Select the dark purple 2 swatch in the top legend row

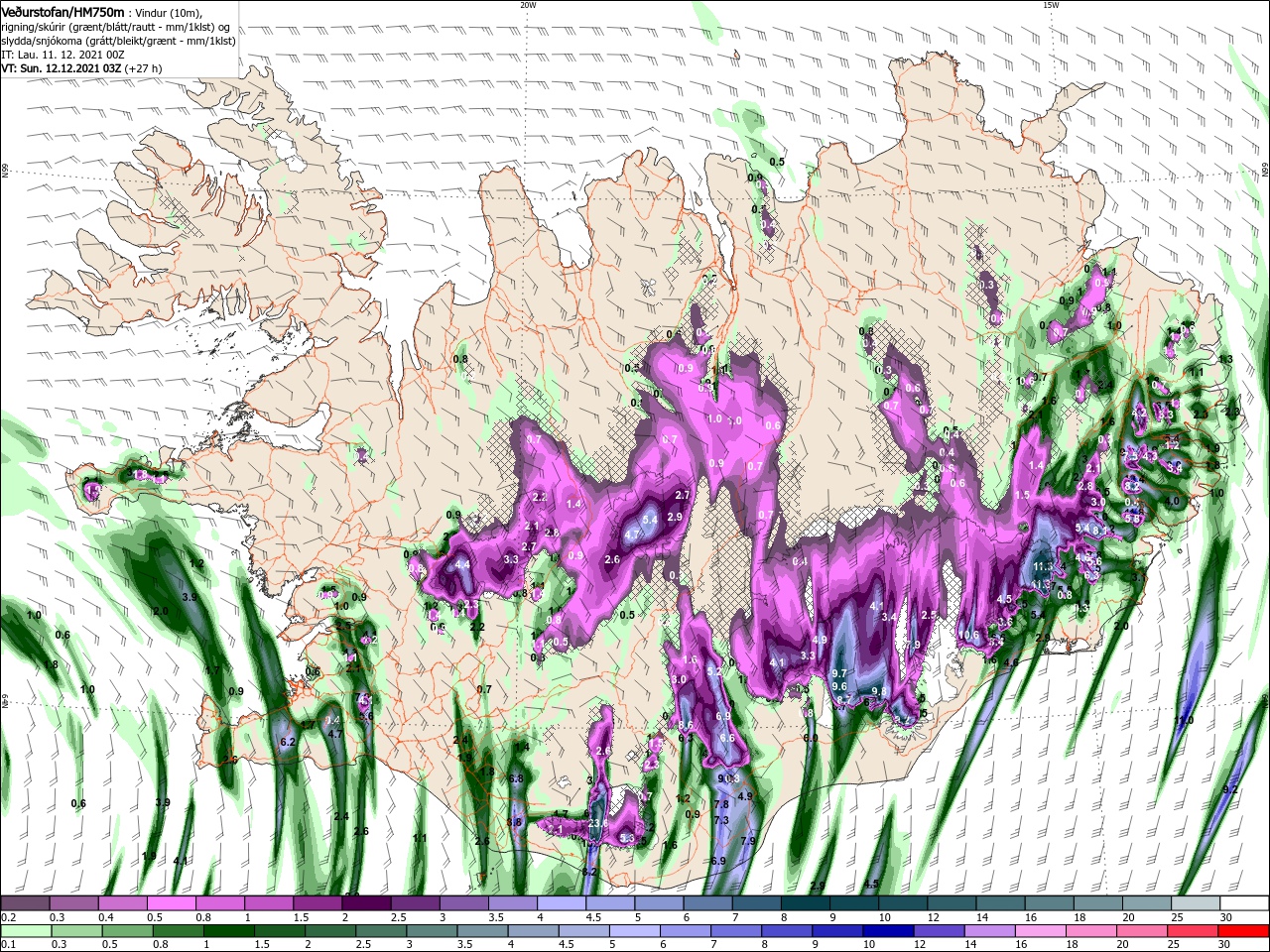click(366, 903)
